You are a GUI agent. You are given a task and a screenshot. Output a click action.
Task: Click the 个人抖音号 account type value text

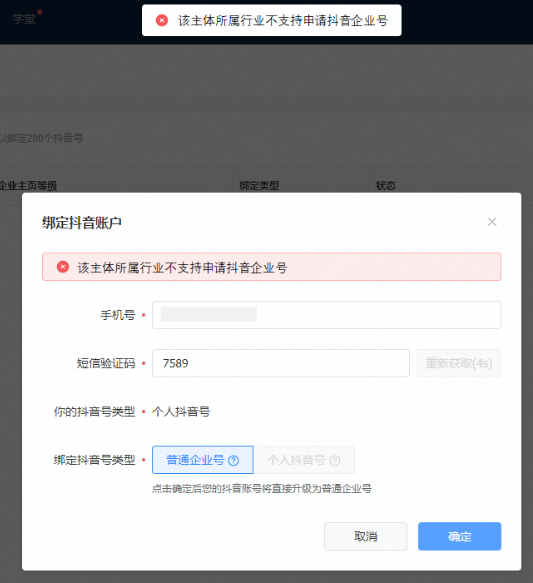181,412
